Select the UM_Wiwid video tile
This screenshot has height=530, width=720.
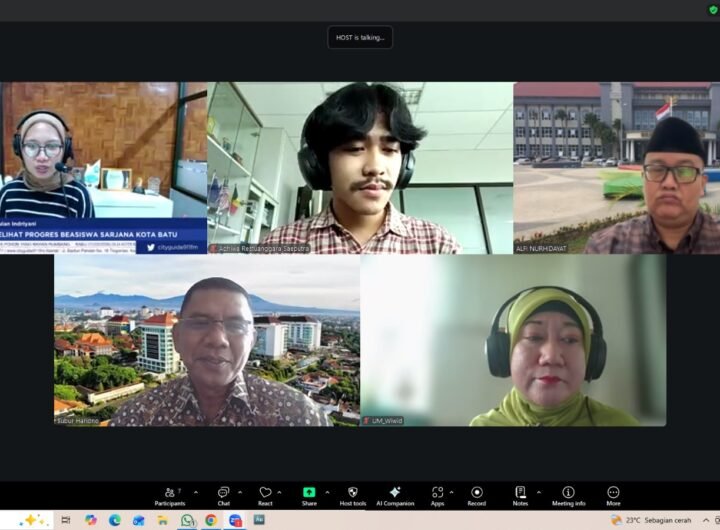coord(513,340)
